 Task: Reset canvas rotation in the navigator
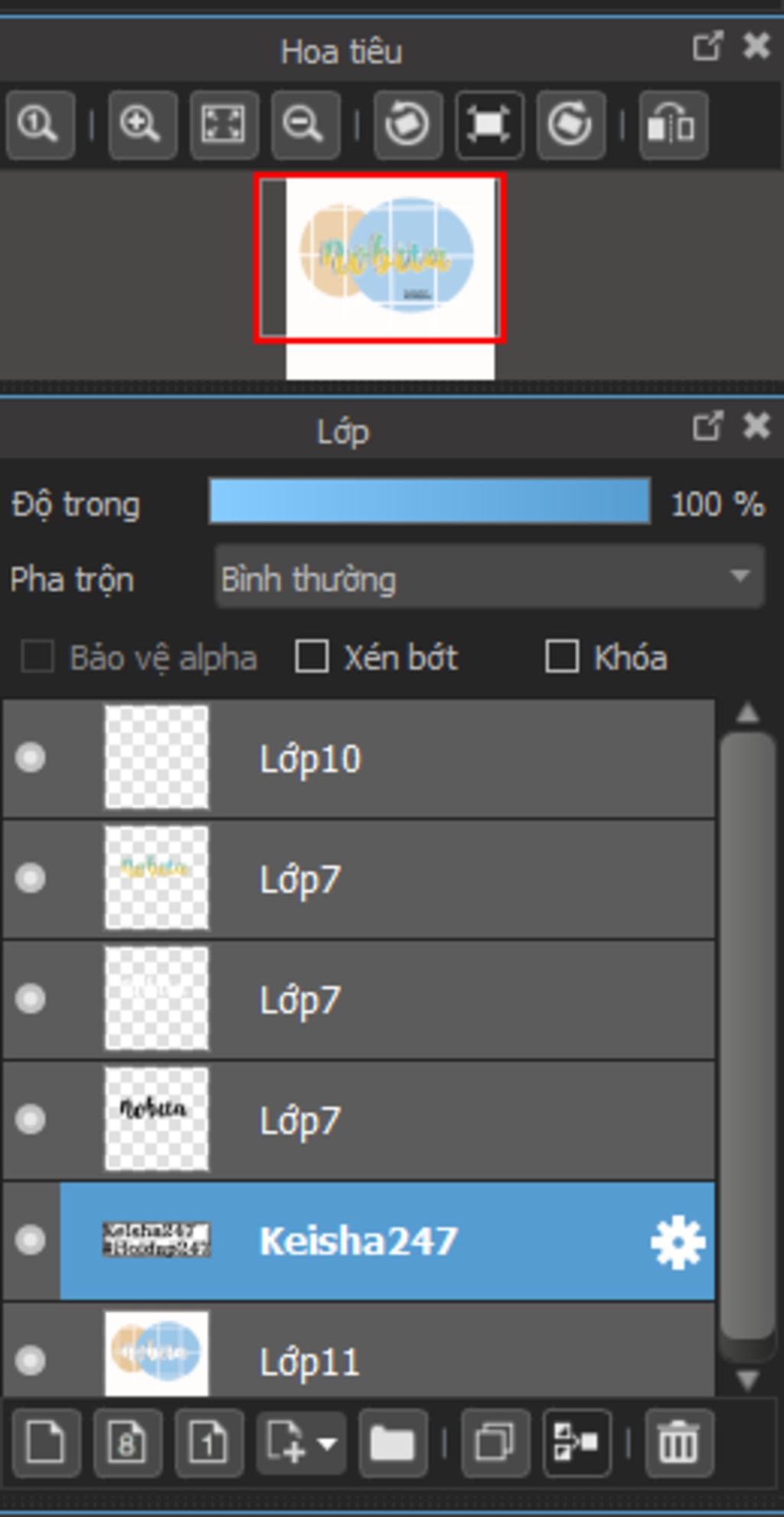tap(489, 125)
